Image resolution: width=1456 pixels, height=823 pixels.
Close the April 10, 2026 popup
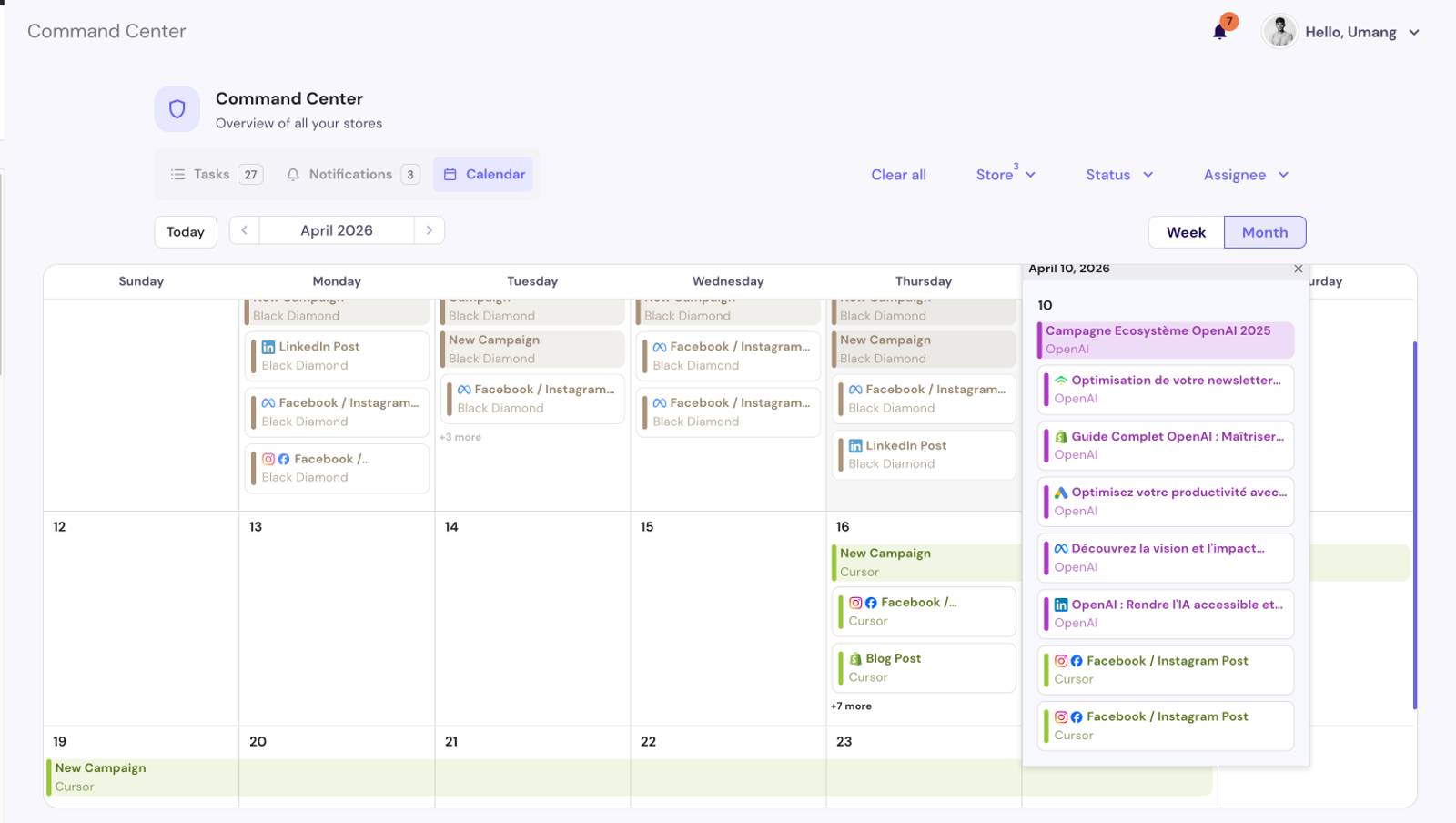pyautogui.click(x=1299, y=269)
